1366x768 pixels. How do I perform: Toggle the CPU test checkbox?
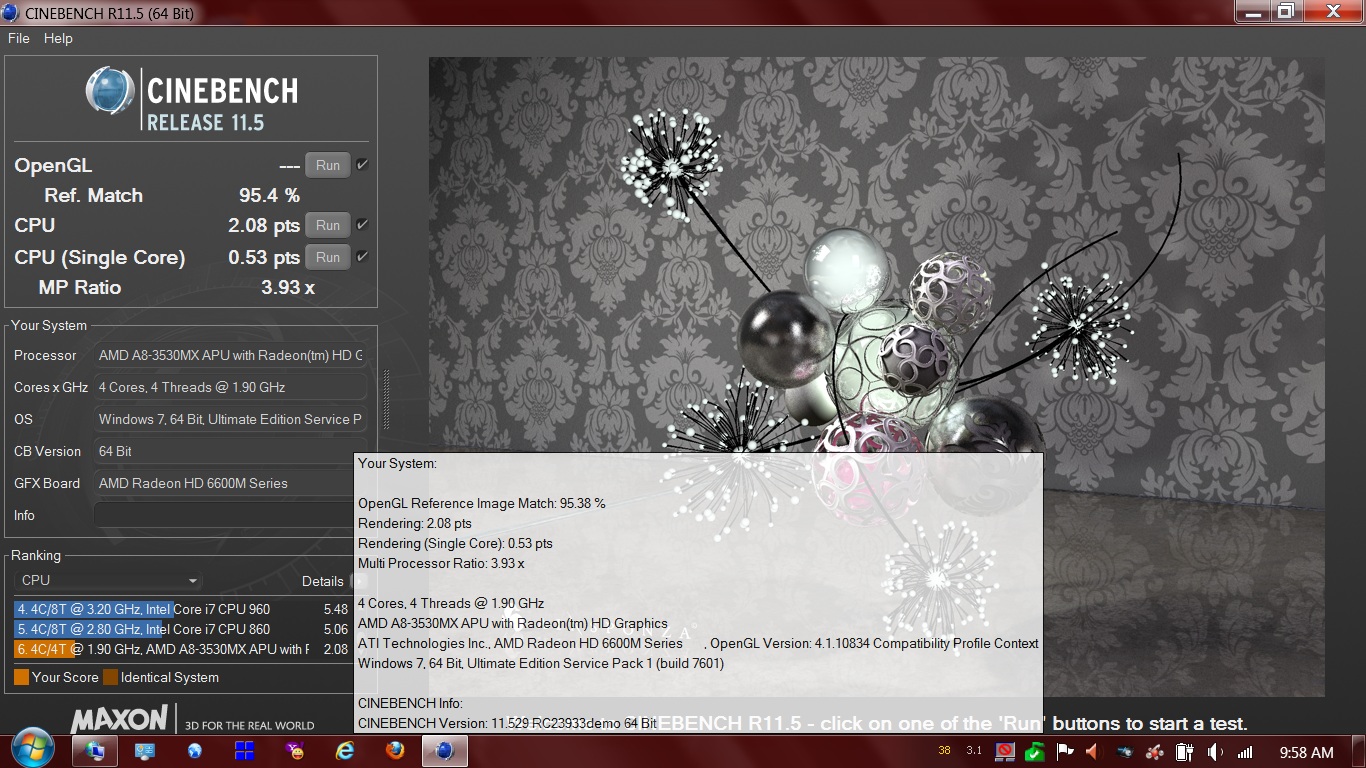pos(362,225)
